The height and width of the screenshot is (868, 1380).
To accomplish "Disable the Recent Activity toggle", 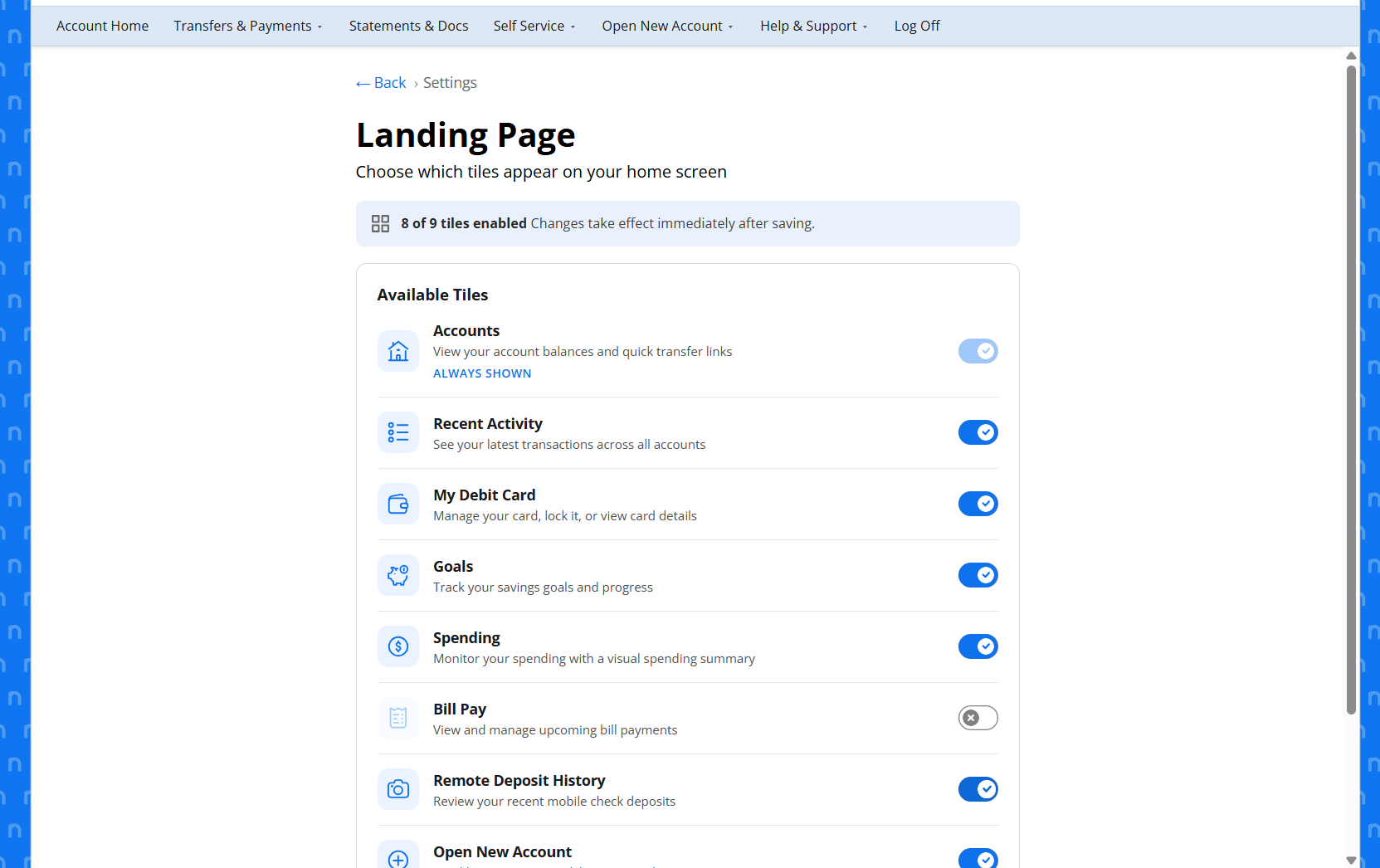I will [978, 432].
